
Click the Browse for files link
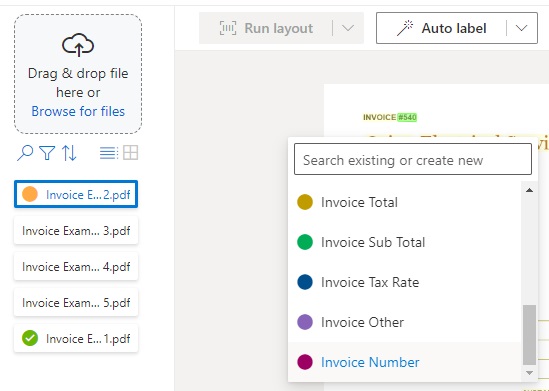78,111
